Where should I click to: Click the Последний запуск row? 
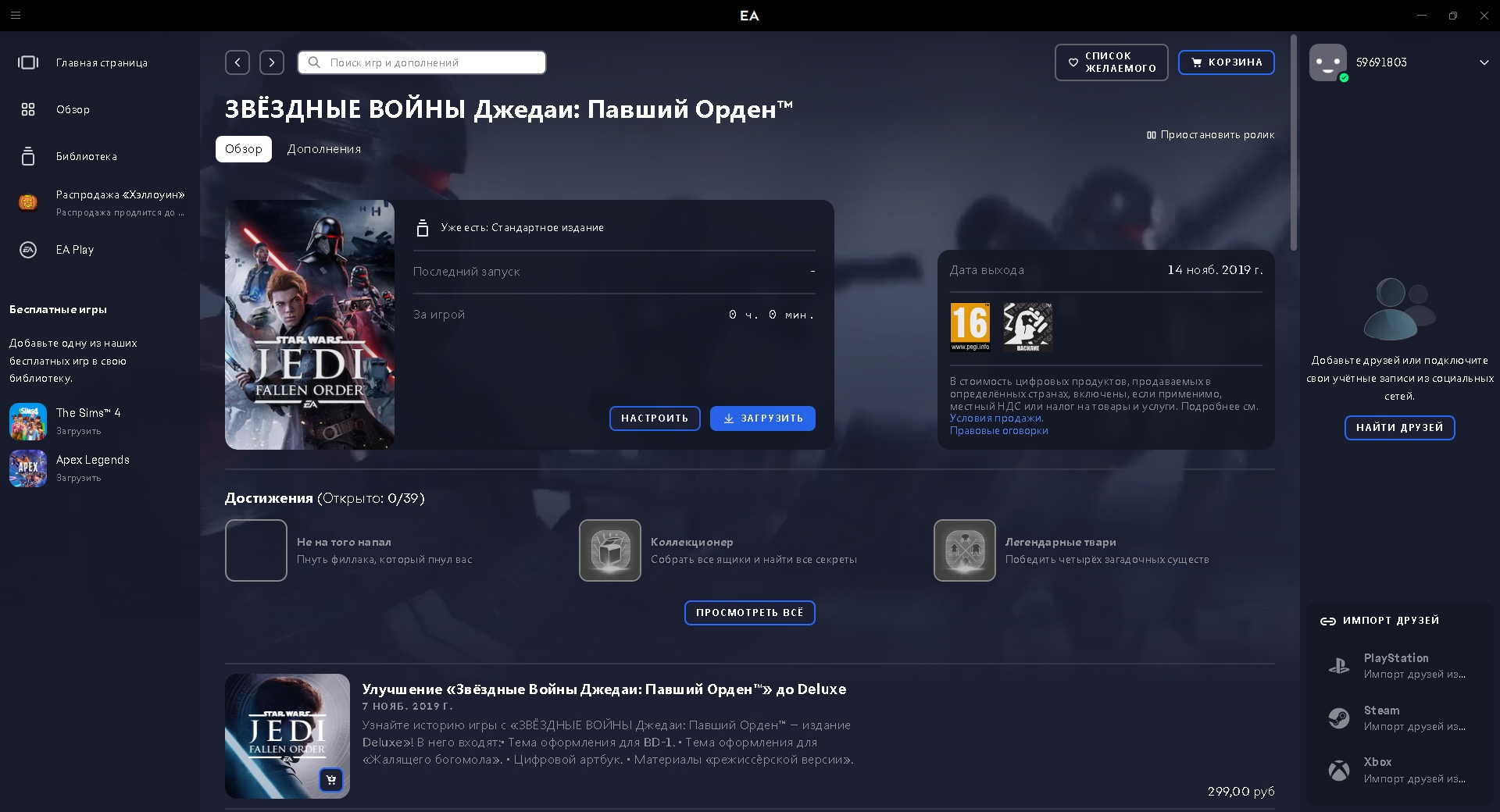(614, 272)
